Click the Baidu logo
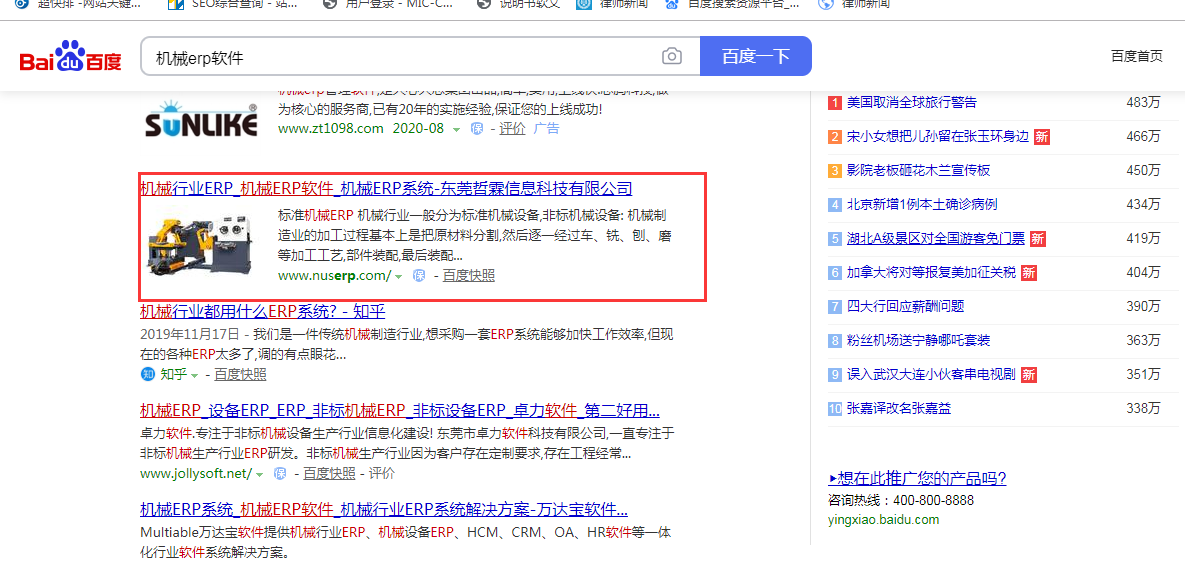 point(70,58)
